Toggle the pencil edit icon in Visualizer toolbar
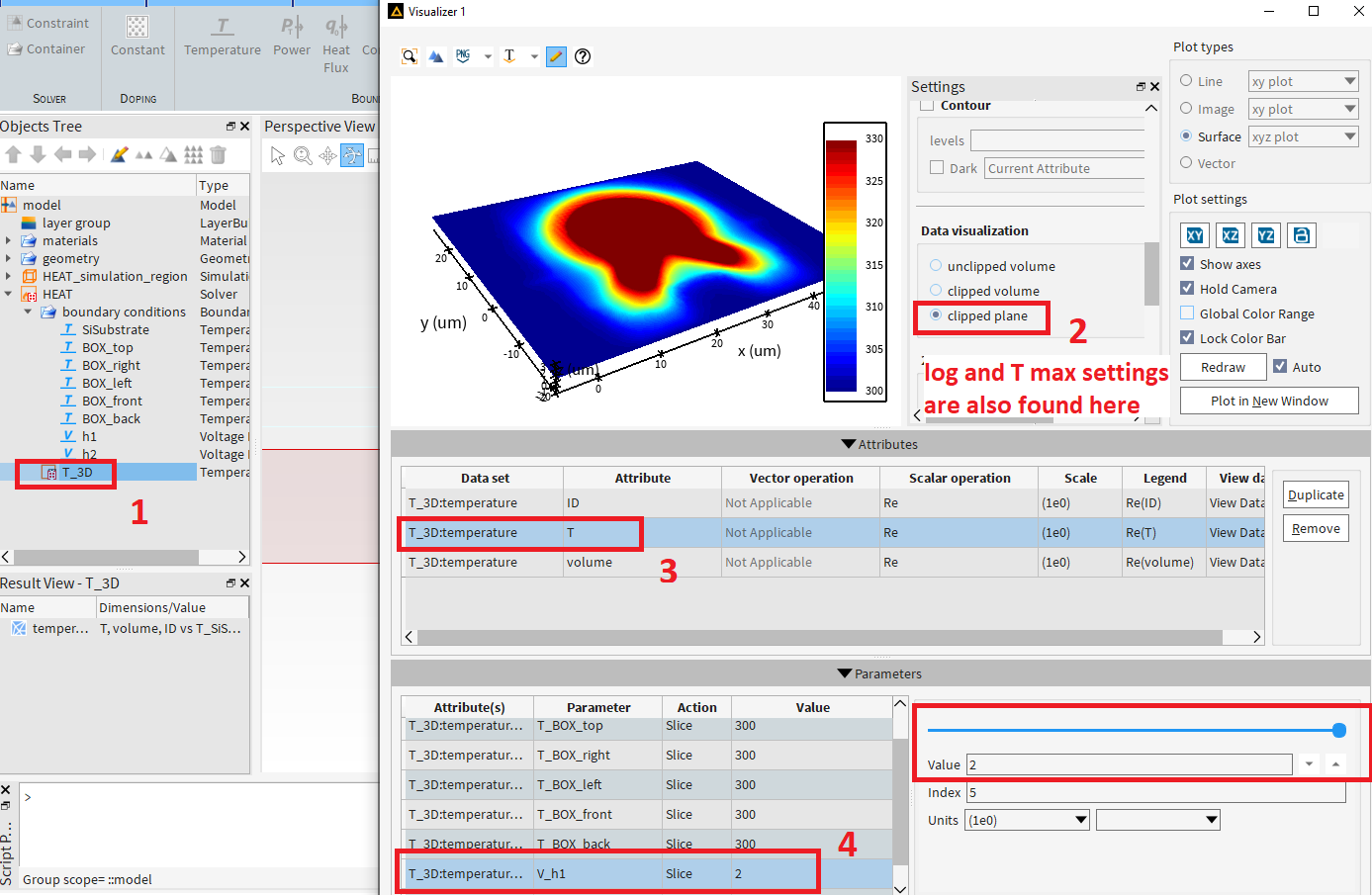 click(x=556, y=56)
